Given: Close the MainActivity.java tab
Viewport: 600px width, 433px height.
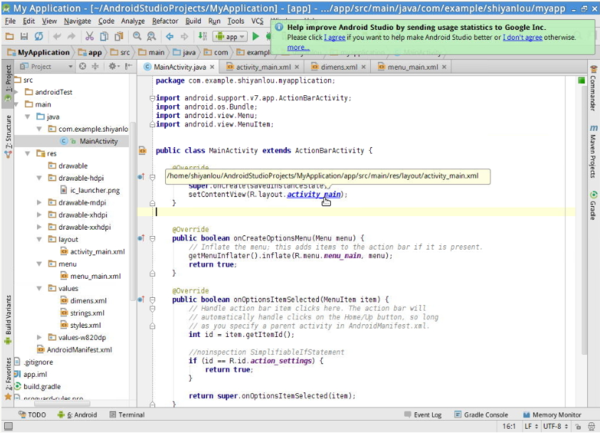Looking at the screenshot, I should tap(212, 67).
